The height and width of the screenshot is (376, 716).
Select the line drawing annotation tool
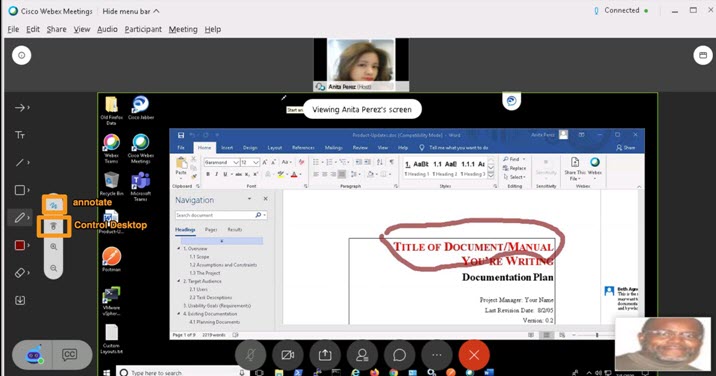[x=19, y=163]
